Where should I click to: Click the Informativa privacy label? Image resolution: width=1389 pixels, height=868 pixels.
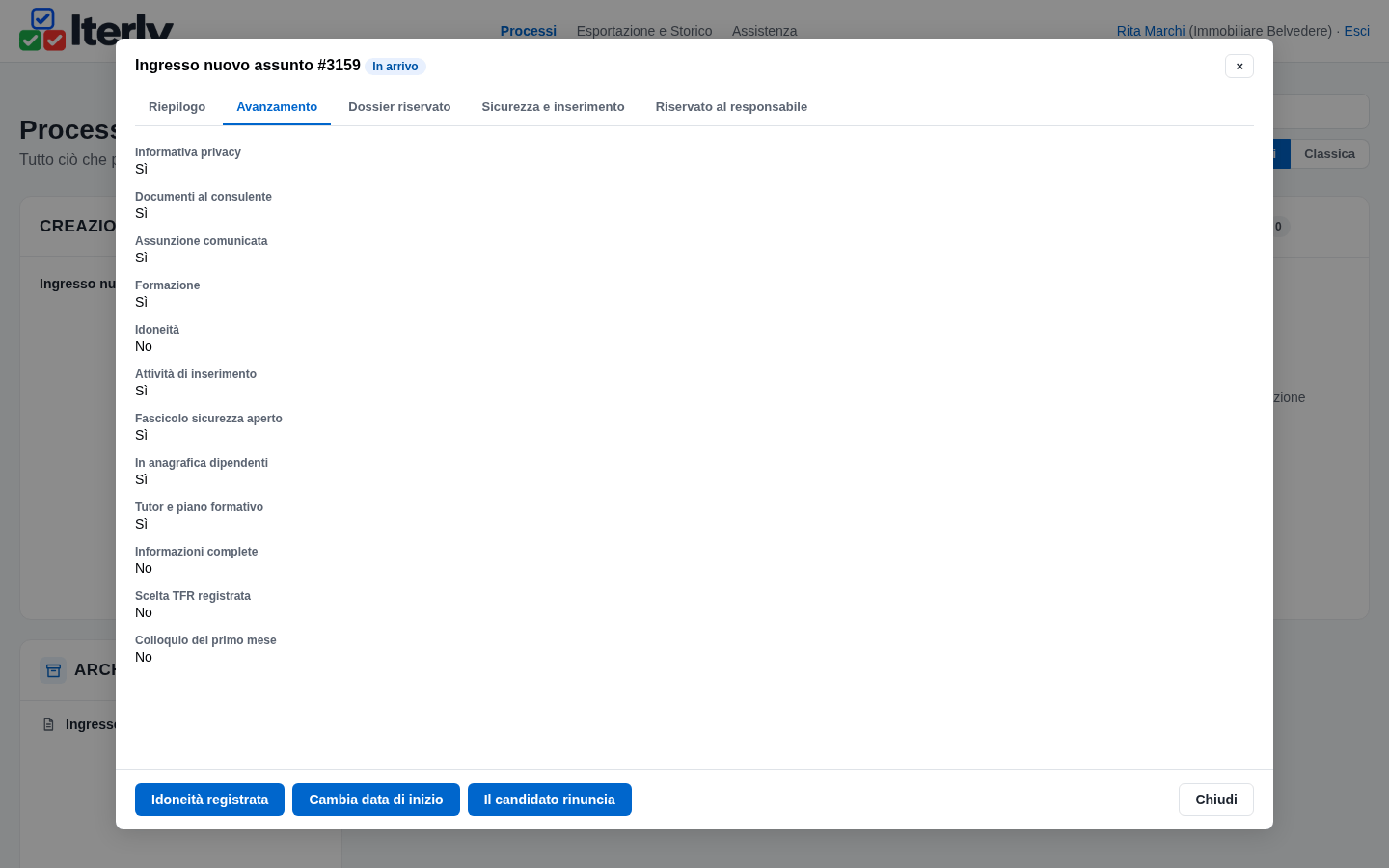[x=188, y=152]
